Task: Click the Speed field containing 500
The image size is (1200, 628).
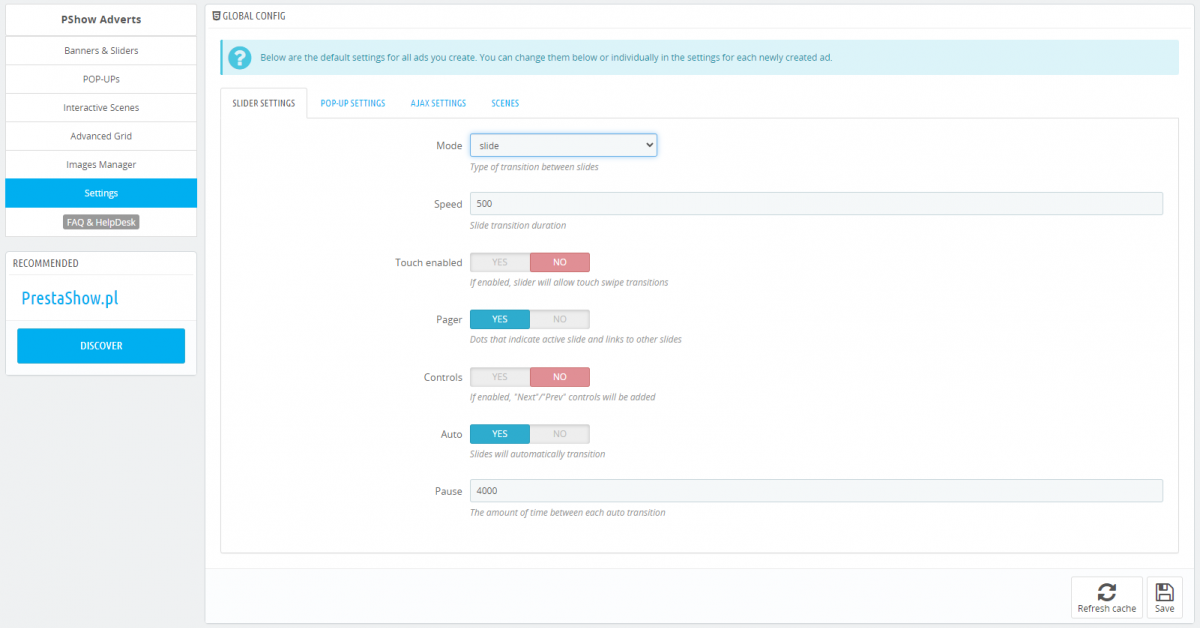Action: tap(816, 204)
